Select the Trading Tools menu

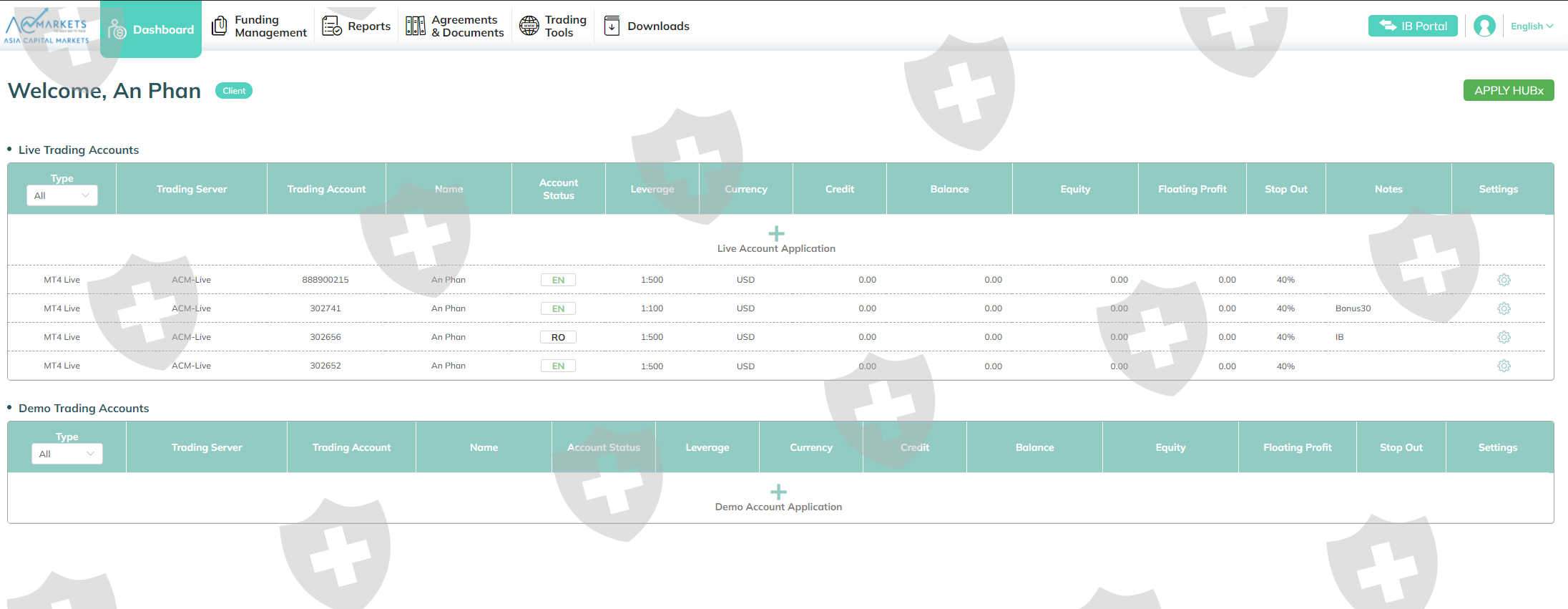pos(553,26)
